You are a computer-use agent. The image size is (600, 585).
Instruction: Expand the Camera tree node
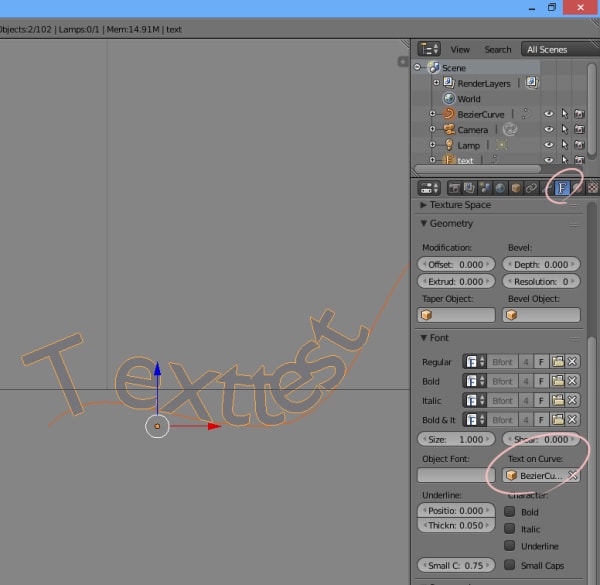pyautogui.click(x=432, y=129)
